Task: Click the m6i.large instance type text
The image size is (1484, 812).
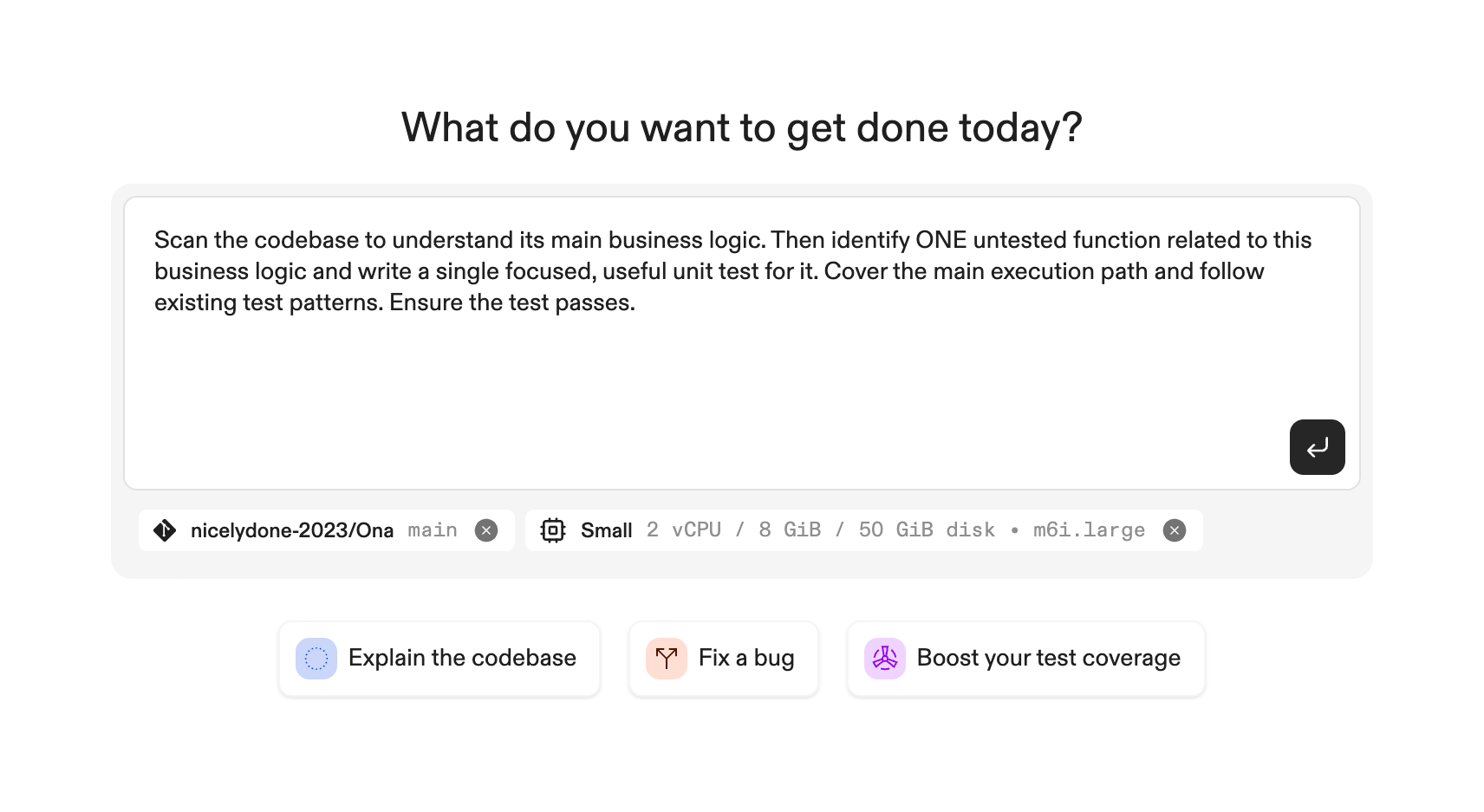Action: [x=1089, y=530]
